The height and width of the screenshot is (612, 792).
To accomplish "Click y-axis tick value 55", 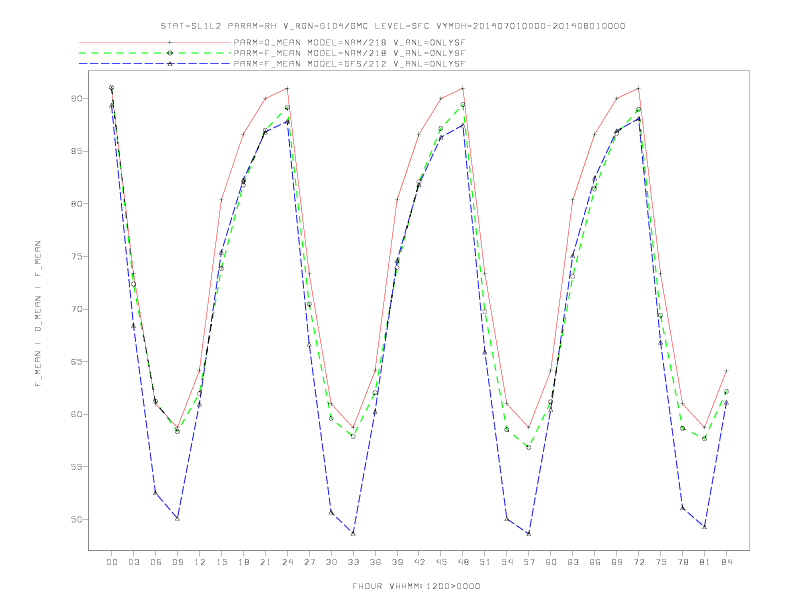I will coord(76,467).
